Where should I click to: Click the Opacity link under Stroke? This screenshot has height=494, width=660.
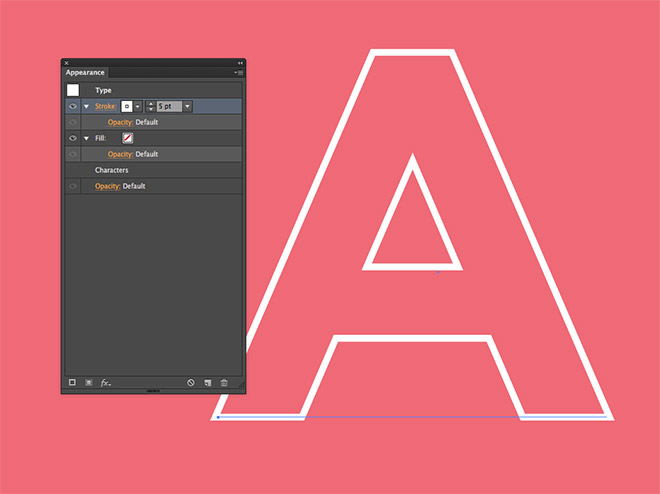coord(120,122)
